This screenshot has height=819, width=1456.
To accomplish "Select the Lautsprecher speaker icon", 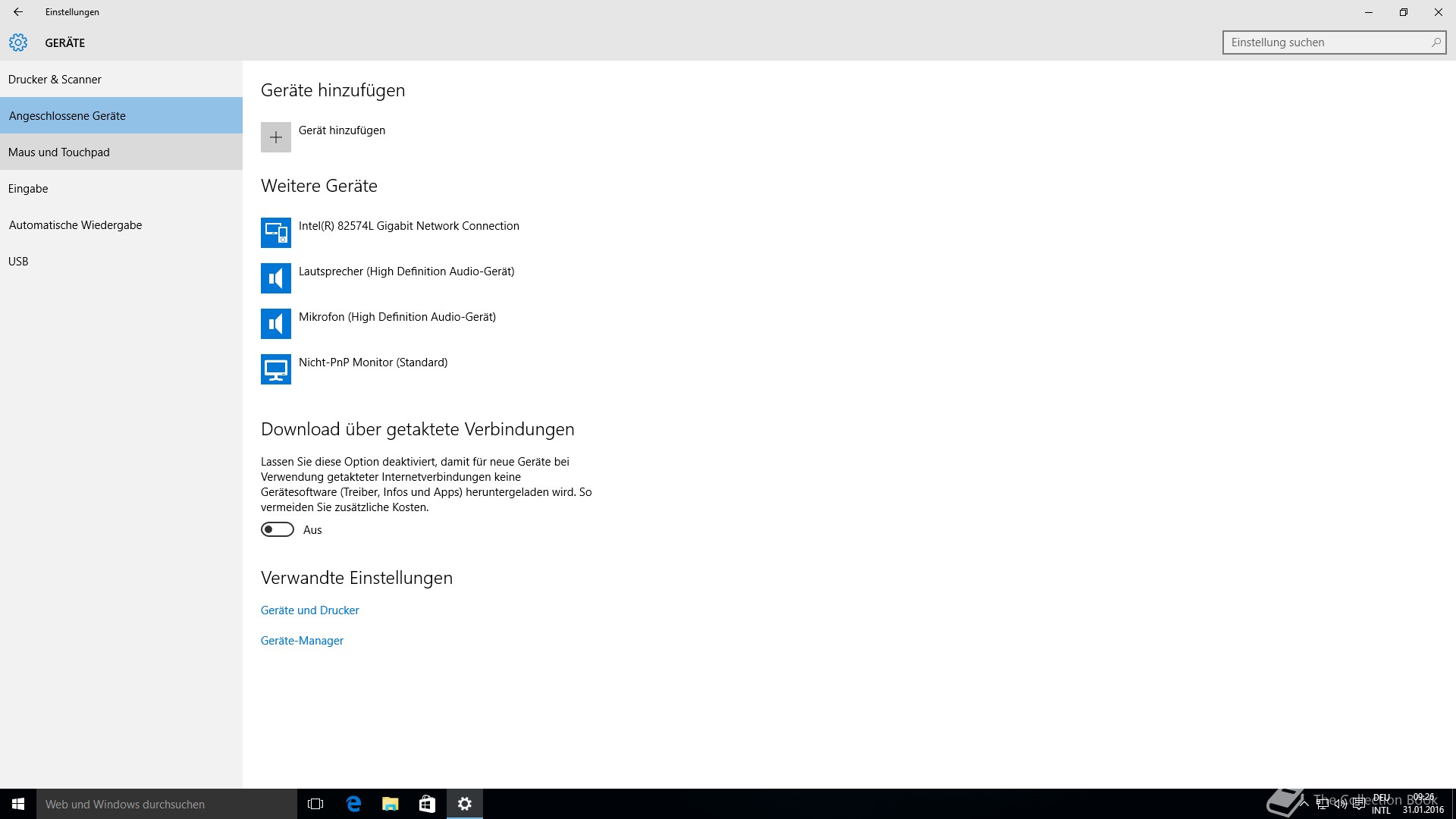I will pyautogui.click(x=276, y=278).
